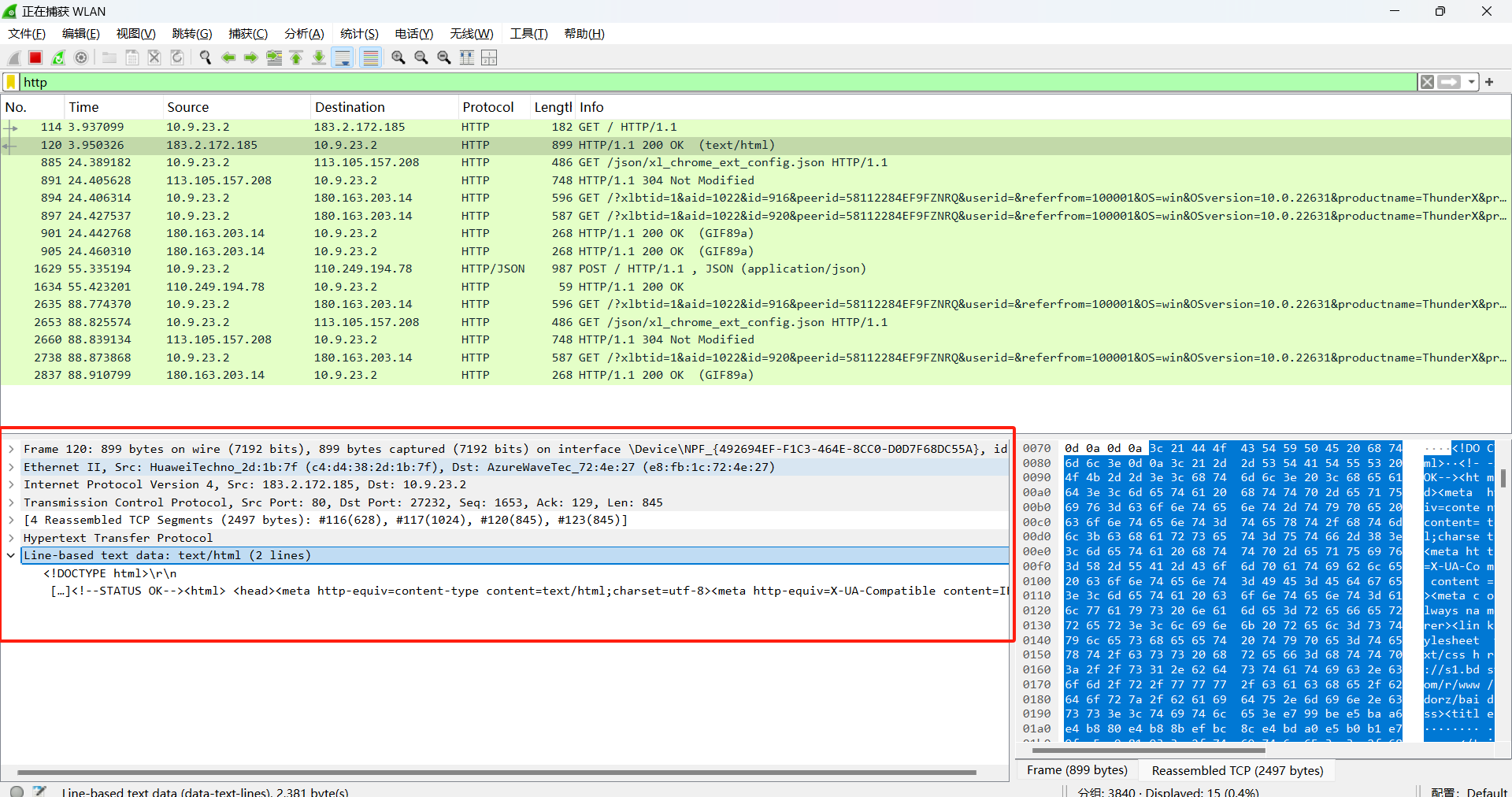Screen dimensions: 1512x797
Task: Open the 分析(A) menu
Action: pos(304,34)
